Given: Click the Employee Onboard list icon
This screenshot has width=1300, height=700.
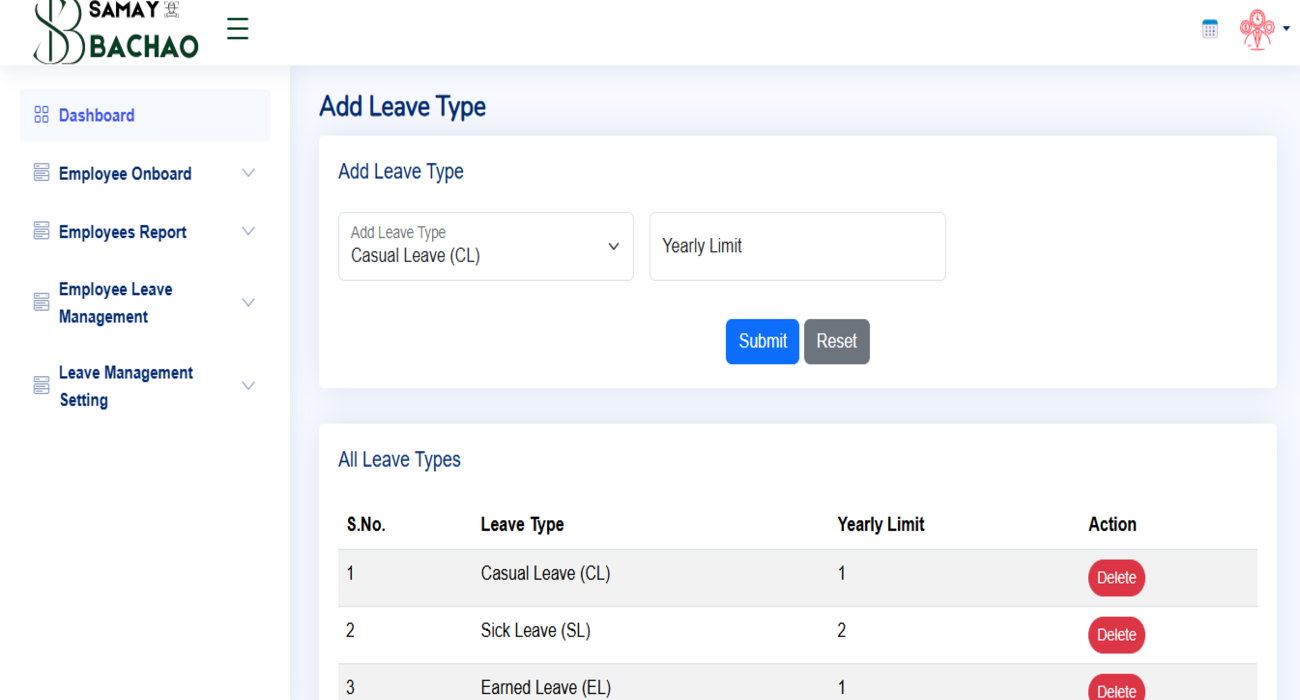Looking at the screenshot, I should point(40,173).
